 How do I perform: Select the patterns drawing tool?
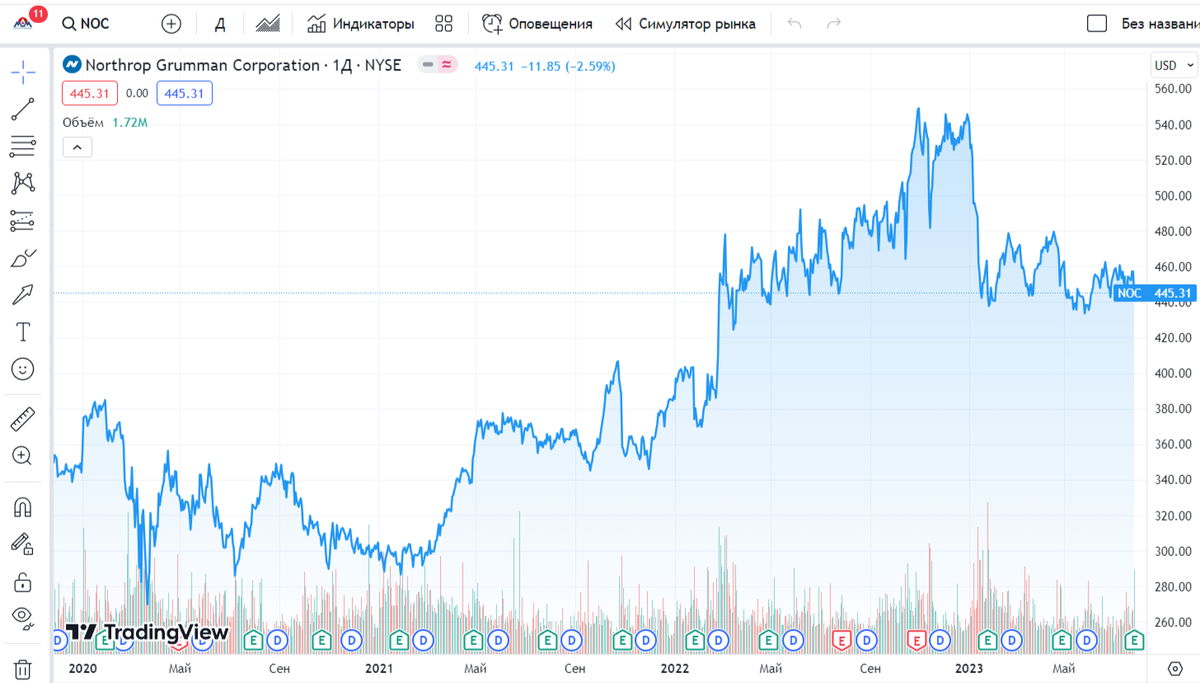(x=23, y=182)
